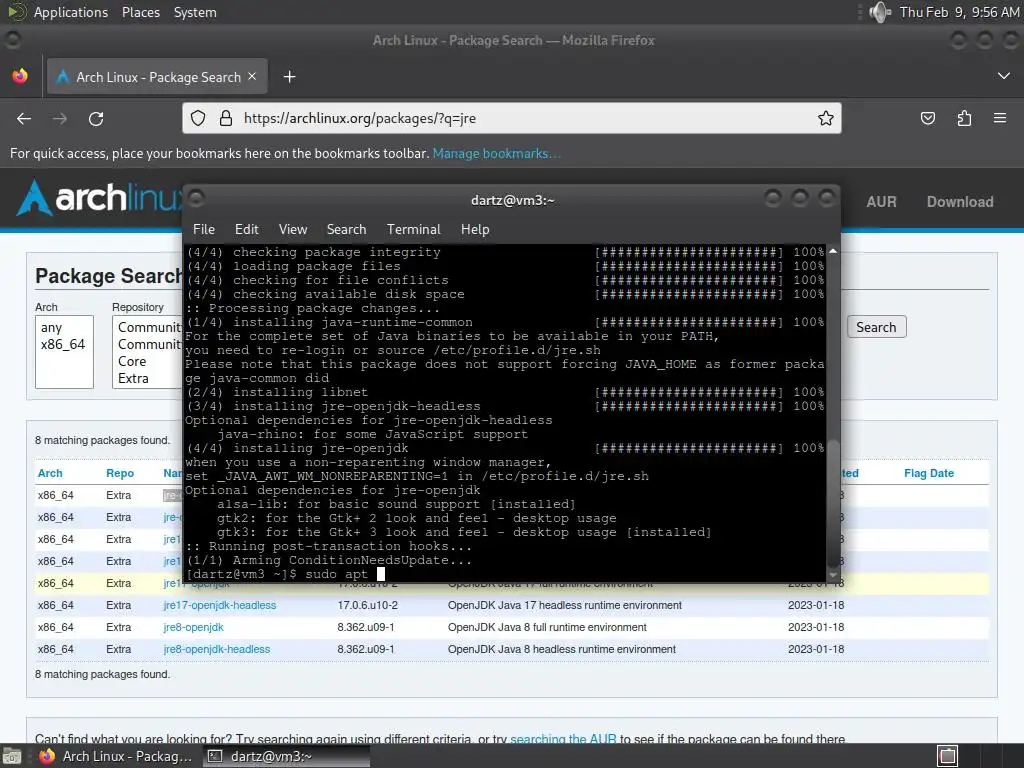Image resolution: width=1024 pixels, height=768 pixels.
Task: Click the Arch Linux logo
Action: coord(98,197)
